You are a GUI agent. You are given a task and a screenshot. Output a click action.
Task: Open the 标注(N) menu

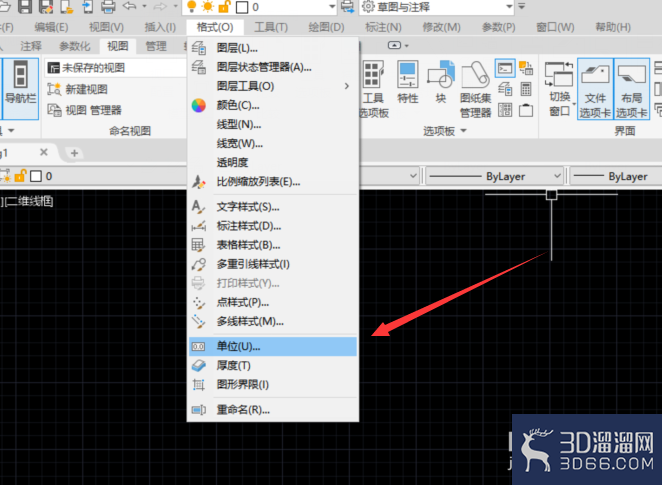point(383,27)
